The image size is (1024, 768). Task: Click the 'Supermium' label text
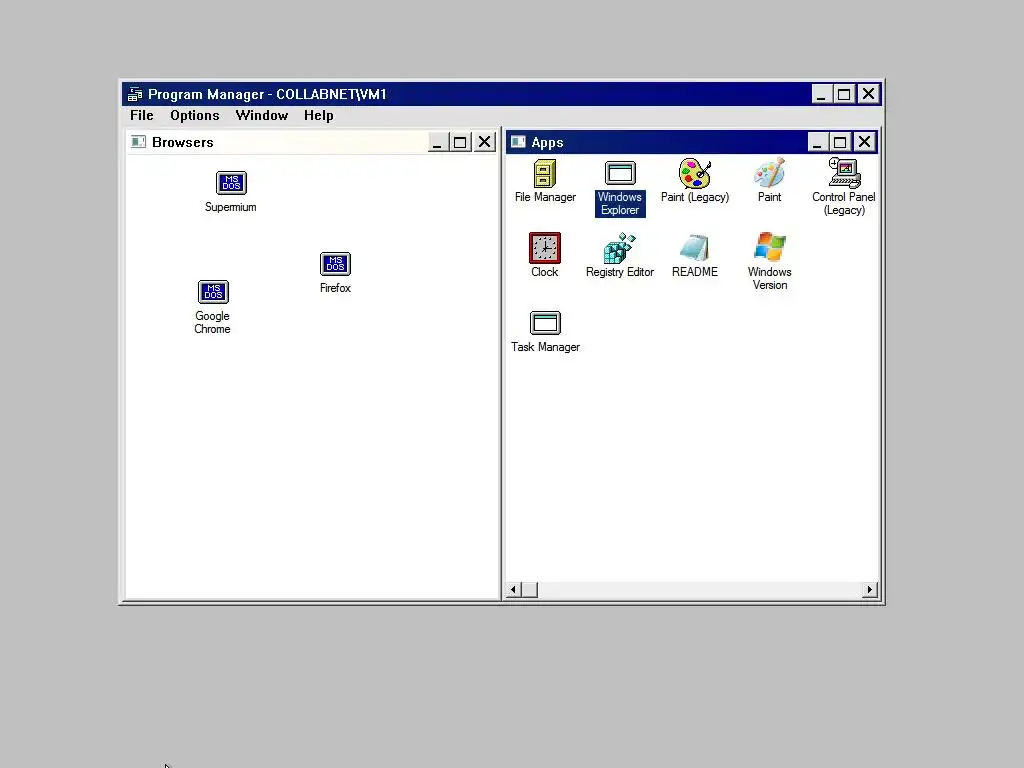[231, 207]
